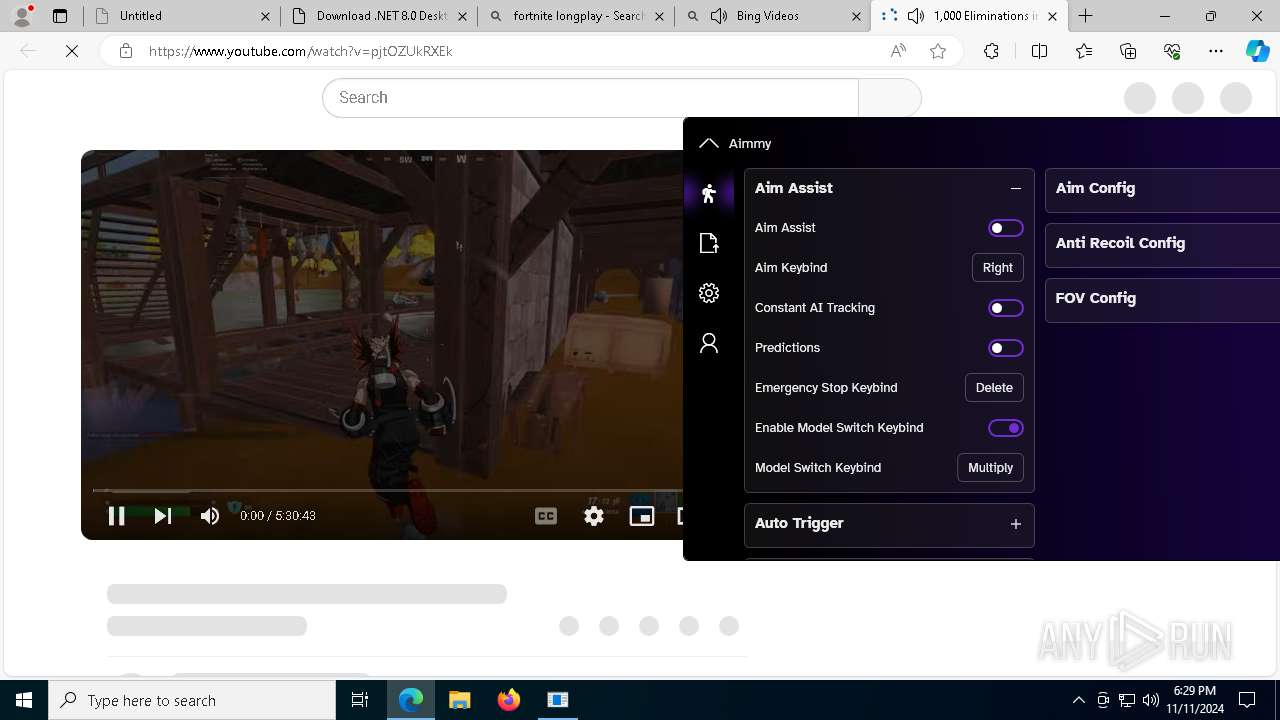Toggle closed captions CC button
The width and height of the screenshot is (1280, 720).
pyautogui.click(x=546, y=516)
